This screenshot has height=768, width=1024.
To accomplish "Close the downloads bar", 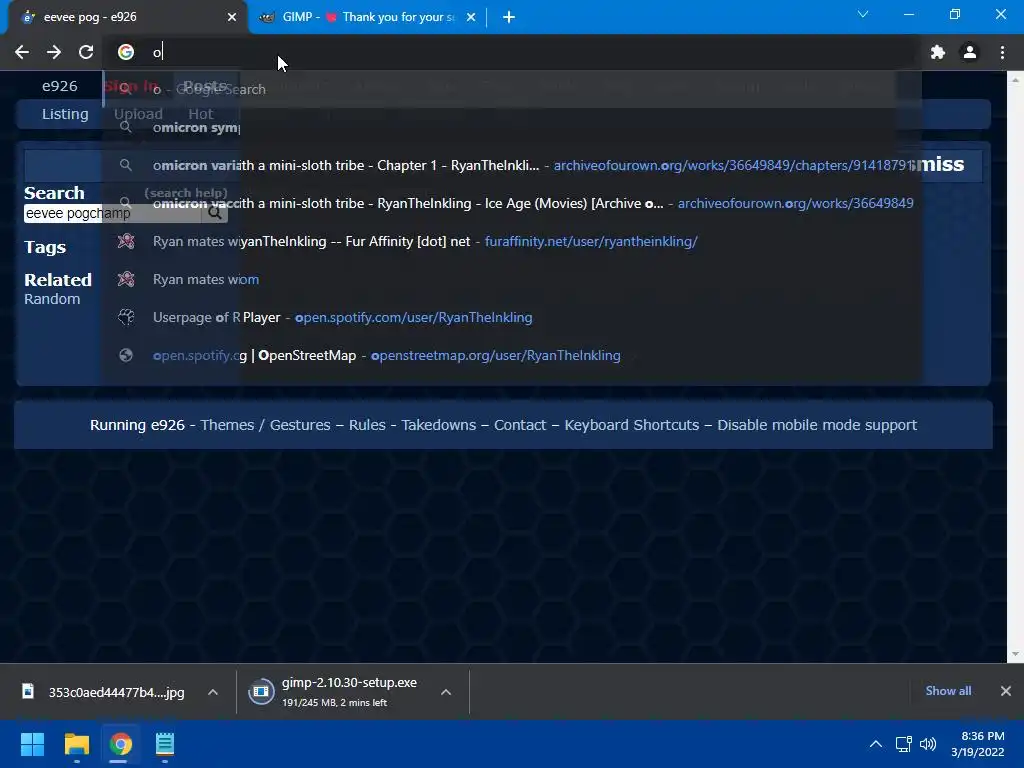I will point(1006,691).
